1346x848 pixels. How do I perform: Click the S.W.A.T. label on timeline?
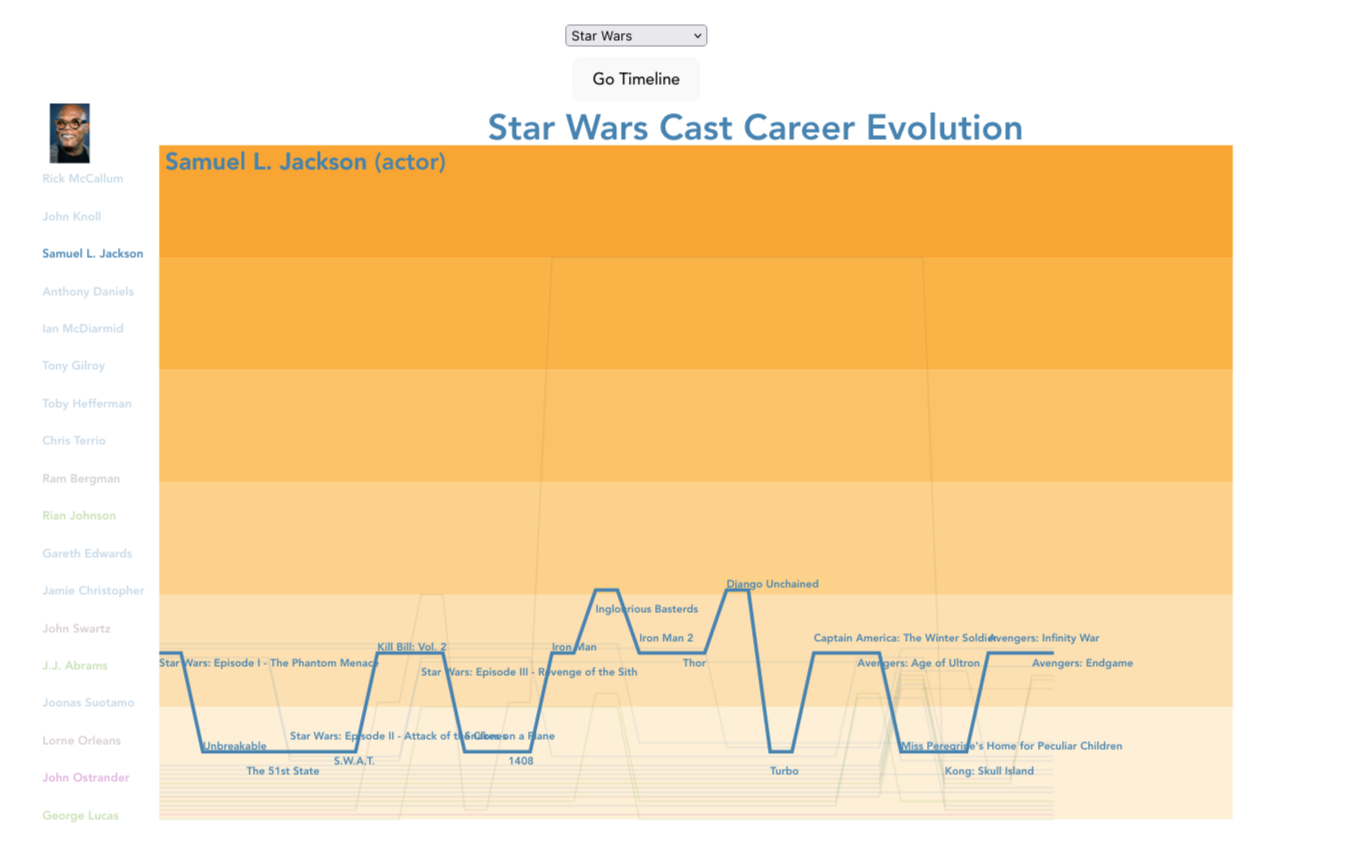(354, 761)
